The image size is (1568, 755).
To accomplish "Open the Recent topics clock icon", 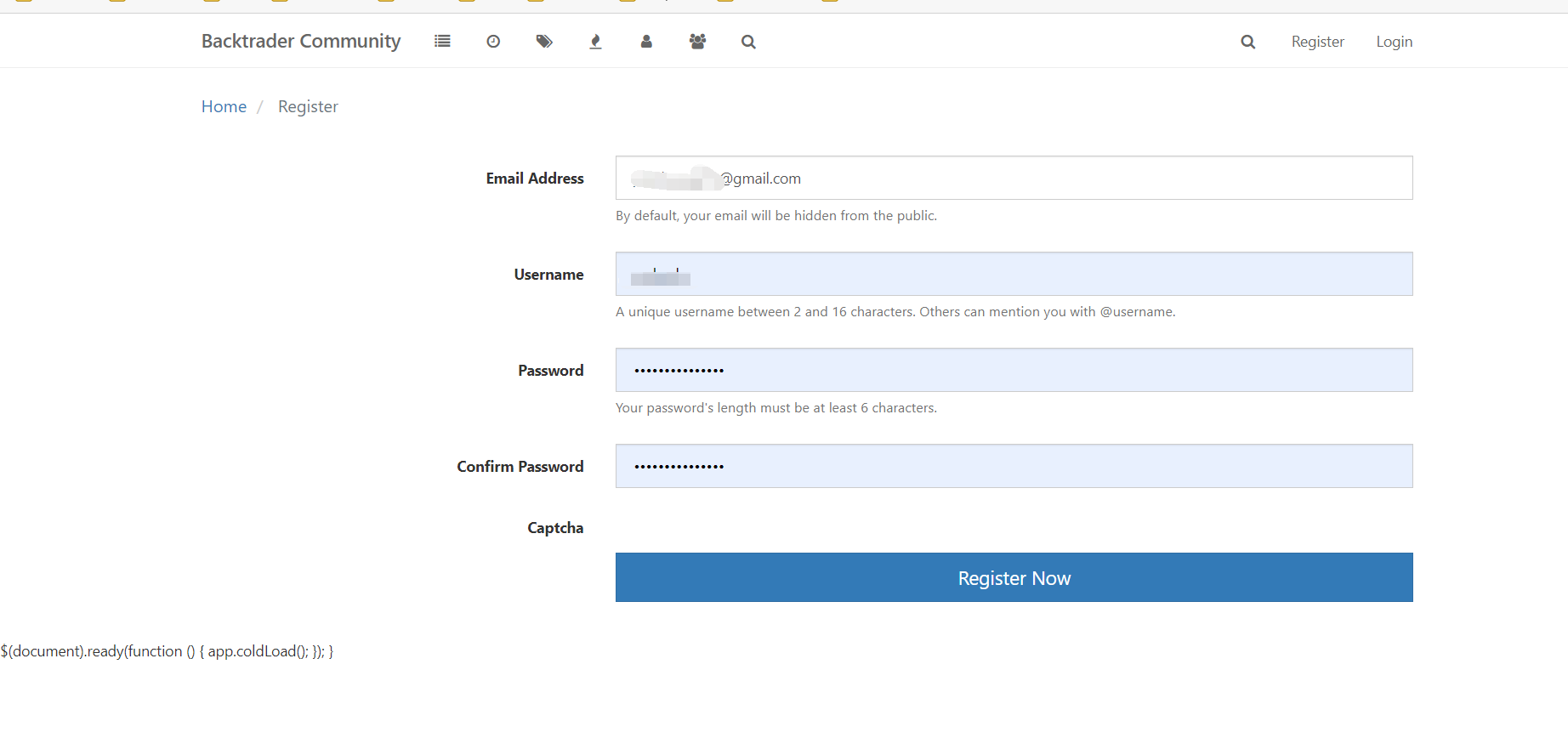I will [493, 41].
